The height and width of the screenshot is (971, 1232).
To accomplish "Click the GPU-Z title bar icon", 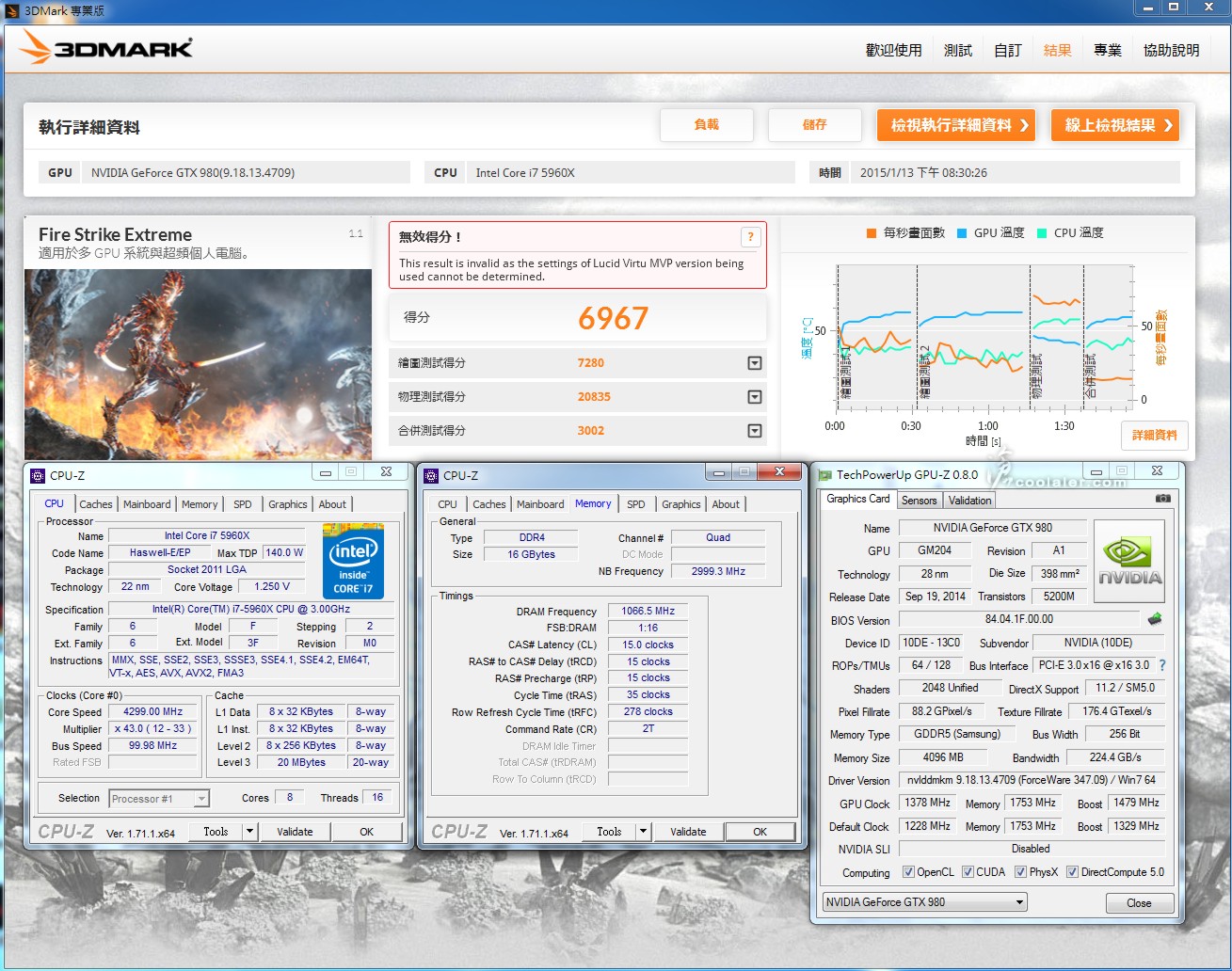I will (x=825, y=475).
